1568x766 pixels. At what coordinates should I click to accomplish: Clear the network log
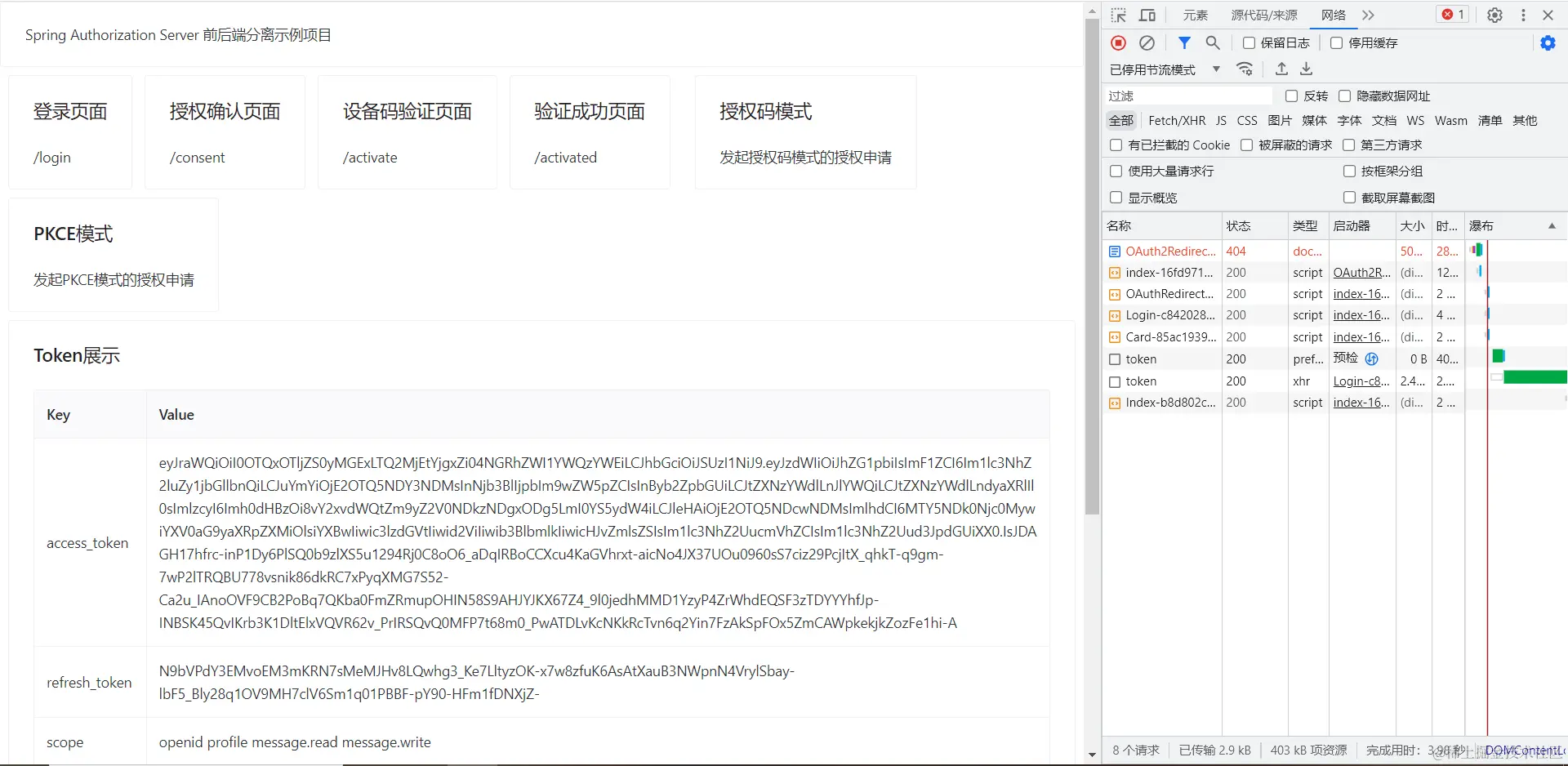1147,42
